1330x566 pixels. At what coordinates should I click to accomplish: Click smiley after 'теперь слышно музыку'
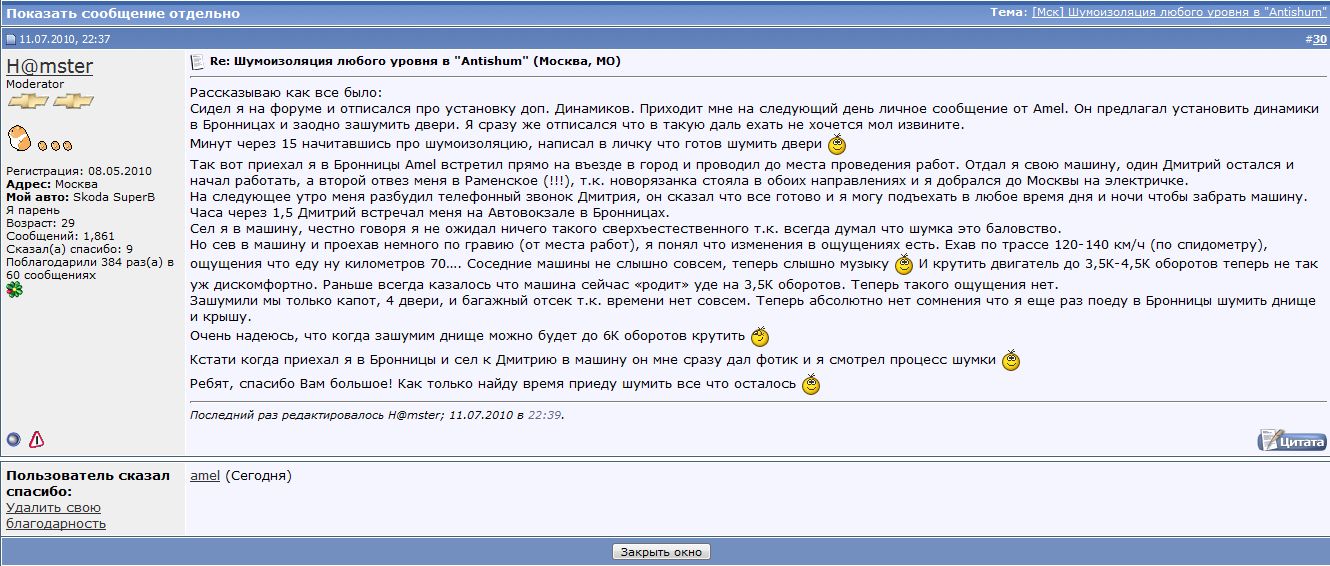pyautogui.click(x=904, y=265)
